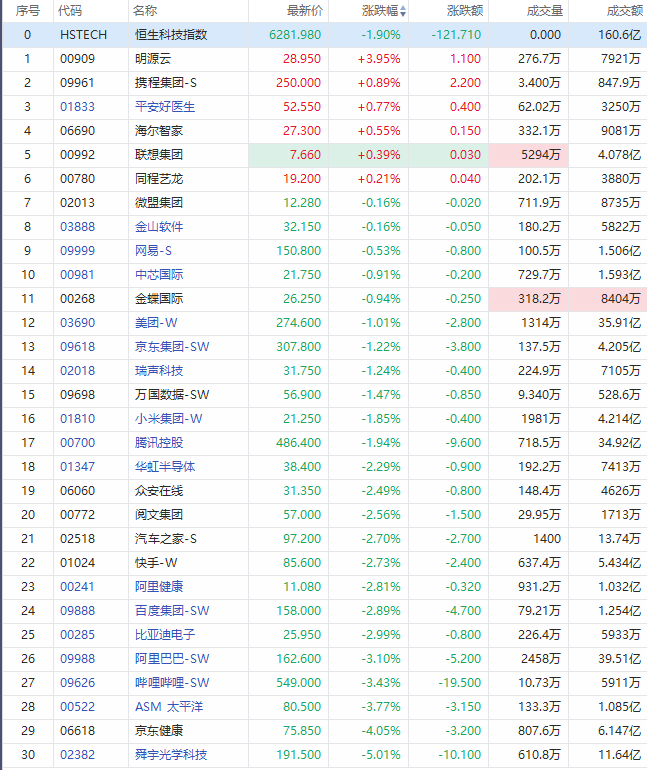Open stock 携程集团-S
Screen dimensions: 647x770
165,83
